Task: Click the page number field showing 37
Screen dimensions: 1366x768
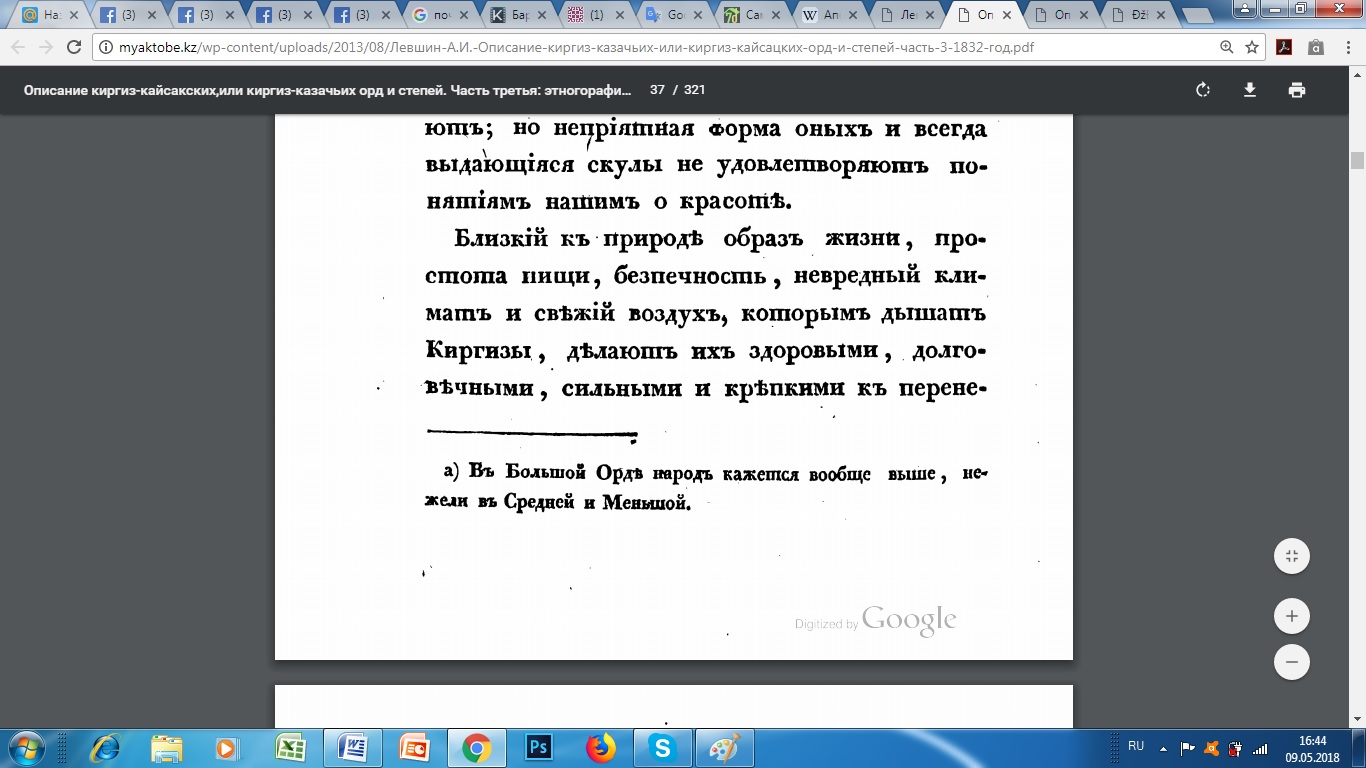Action: pyautogui.click(x=657, y=90)
